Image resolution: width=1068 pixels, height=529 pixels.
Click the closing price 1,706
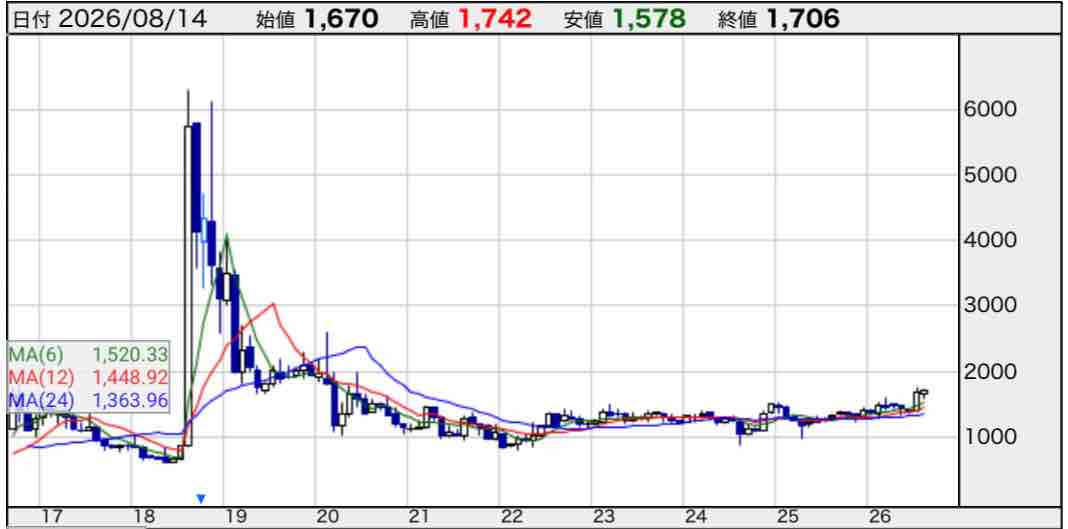802,20
